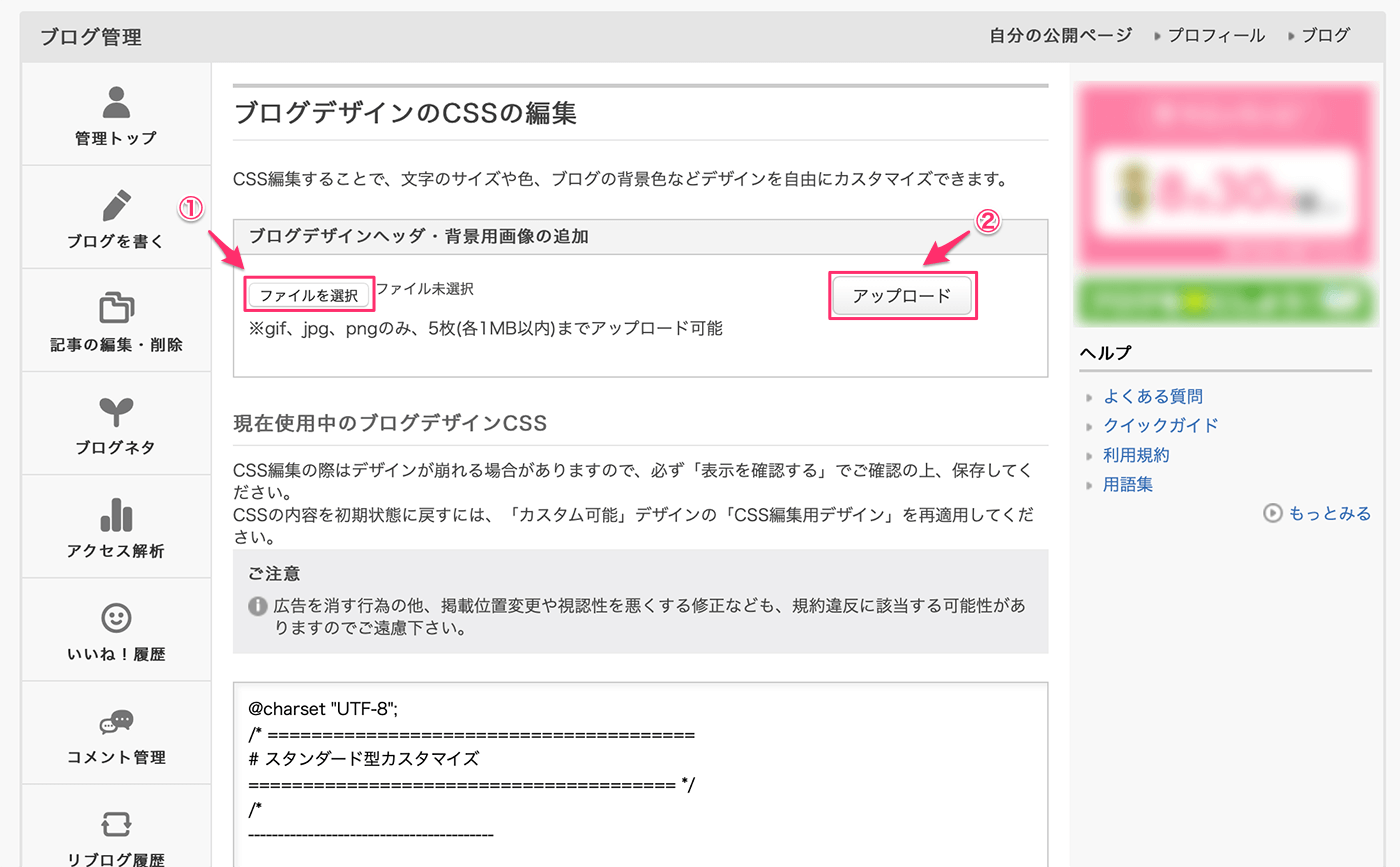Viewport: 1400px width, 867px height.
Task: Click inside the CSS code text area
Action: click(x=640, y=775)
